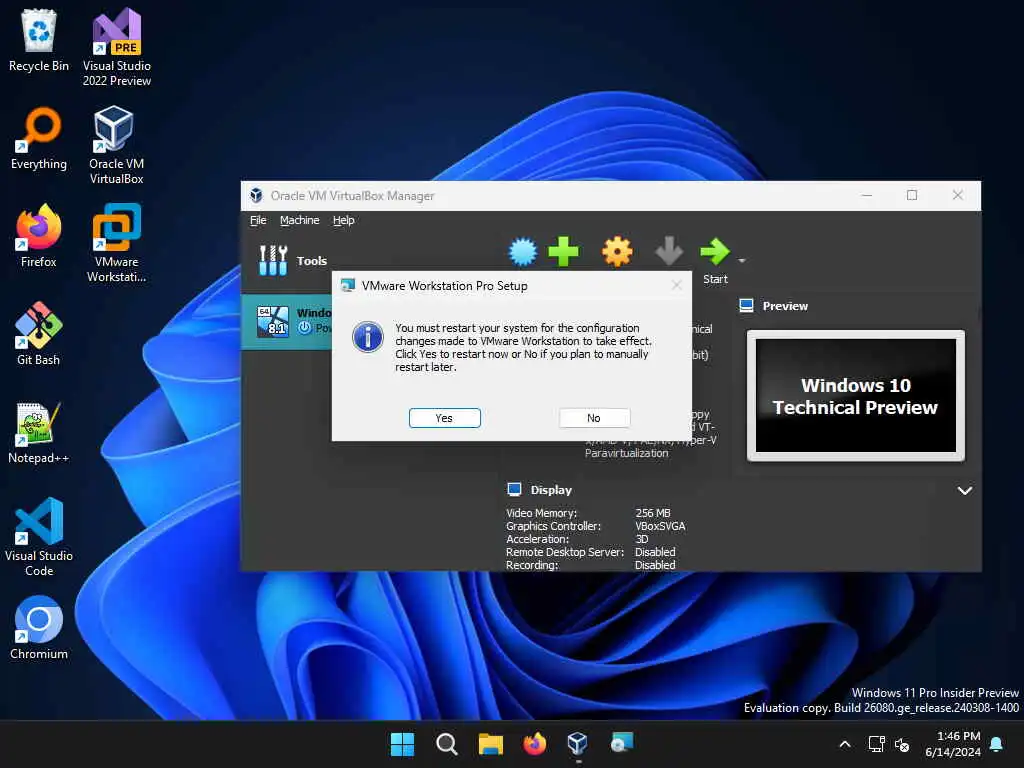This screenshot has width=1024, height=768.
Task: Click Yes to restart now
Action: [445, 418]
